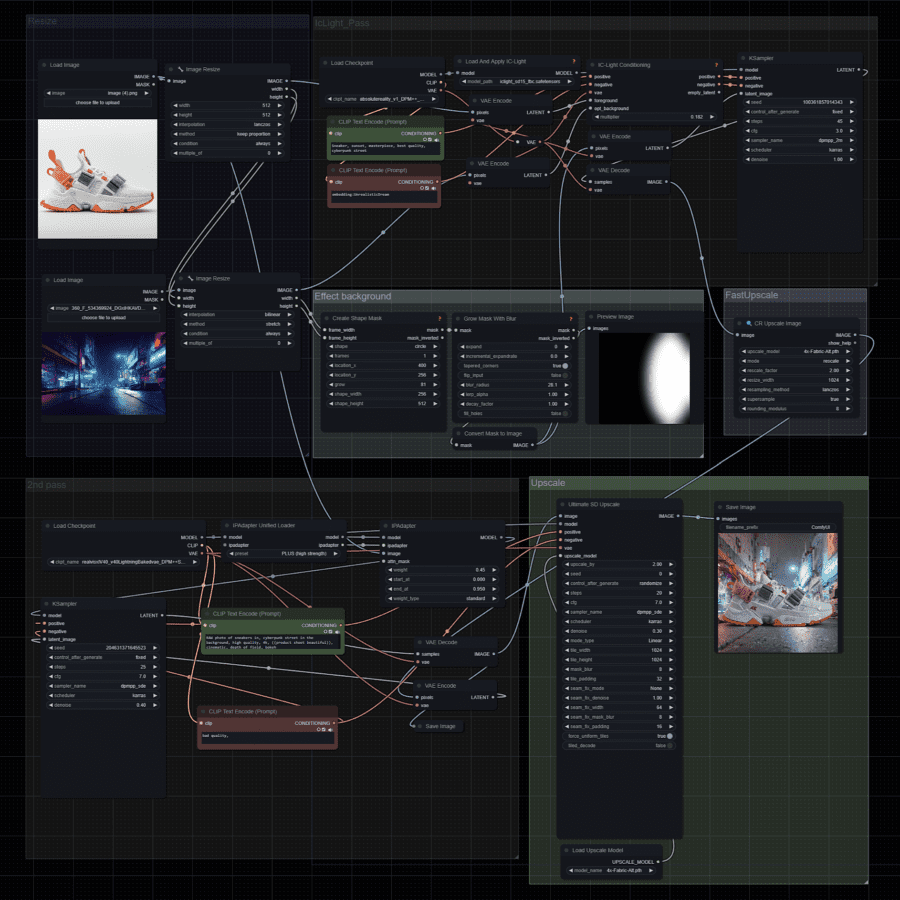This screenshot has width=900, height=900.
Task: Click the help icon on Load And Apply IC-Light
Action: pos(573,61)
